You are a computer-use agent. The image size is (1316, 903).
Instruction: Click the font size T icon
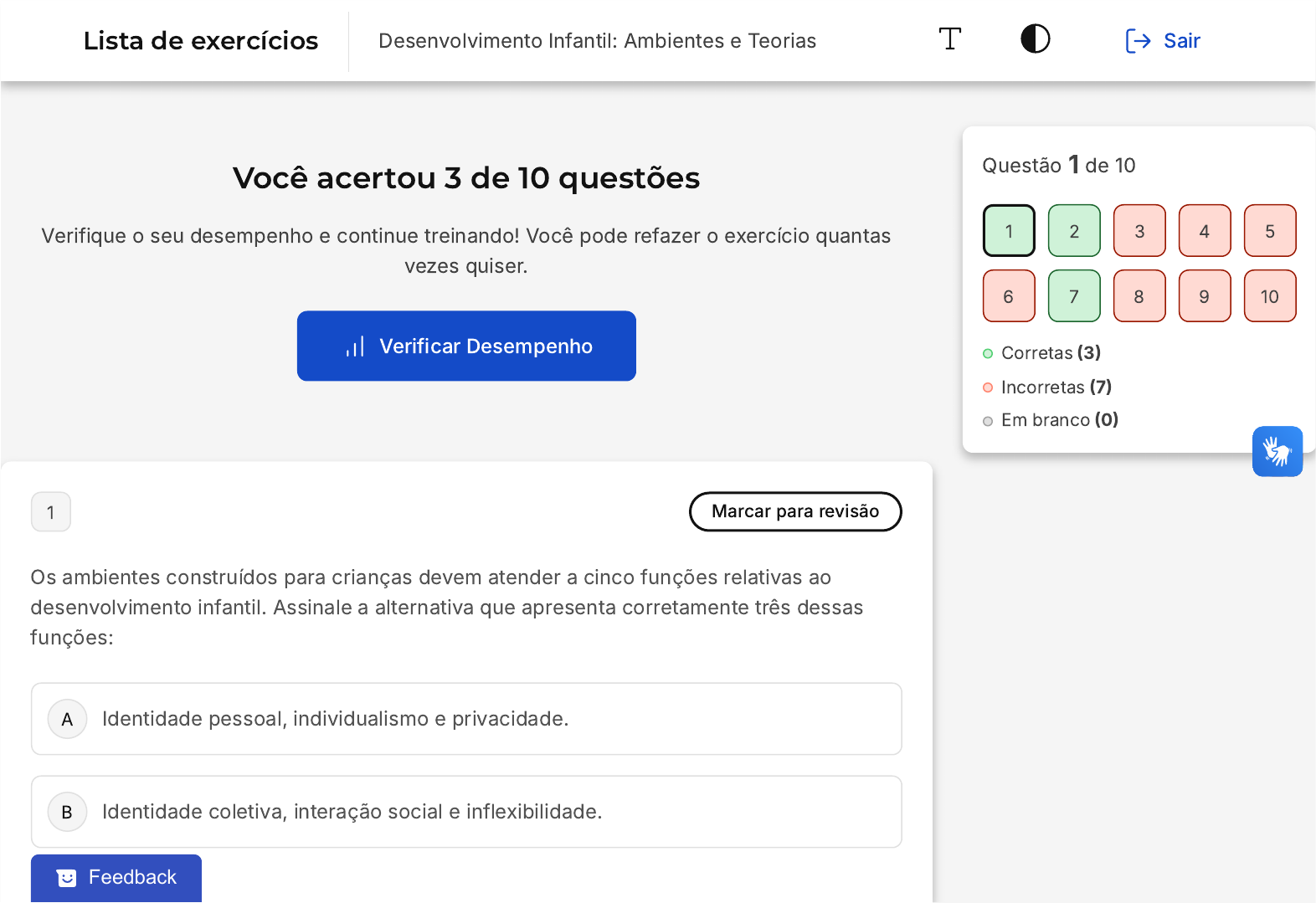pos(949,39)
